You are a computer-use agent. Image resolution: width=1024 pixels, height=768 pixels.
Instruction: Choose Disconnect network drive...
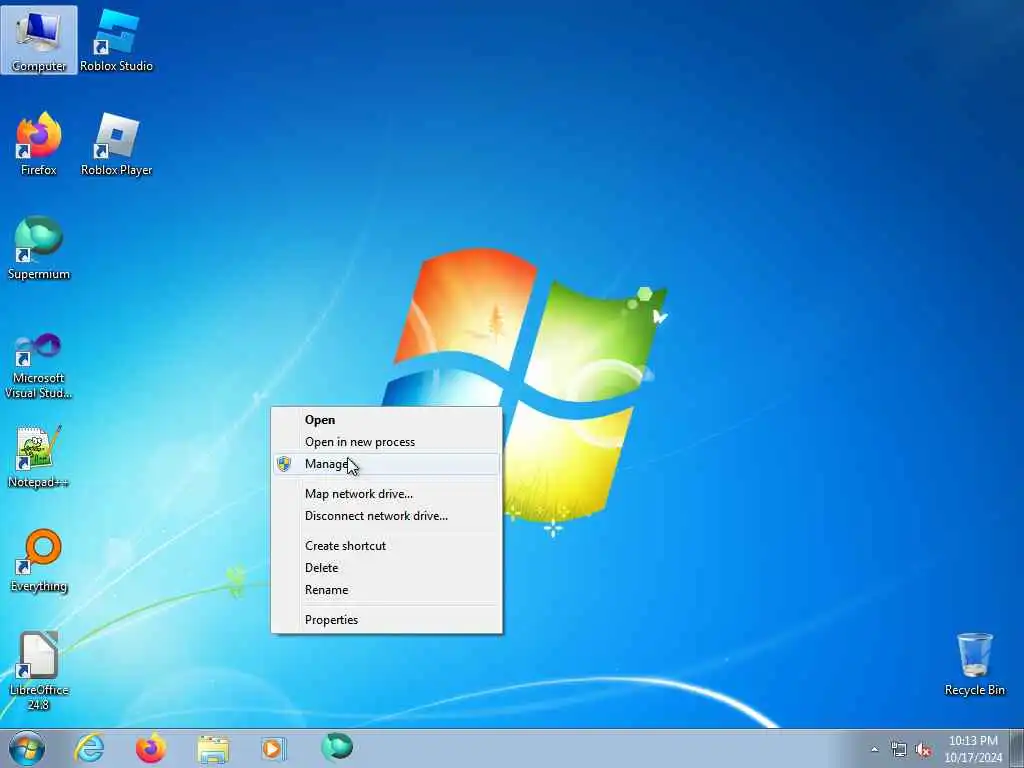tap(387, 516)
